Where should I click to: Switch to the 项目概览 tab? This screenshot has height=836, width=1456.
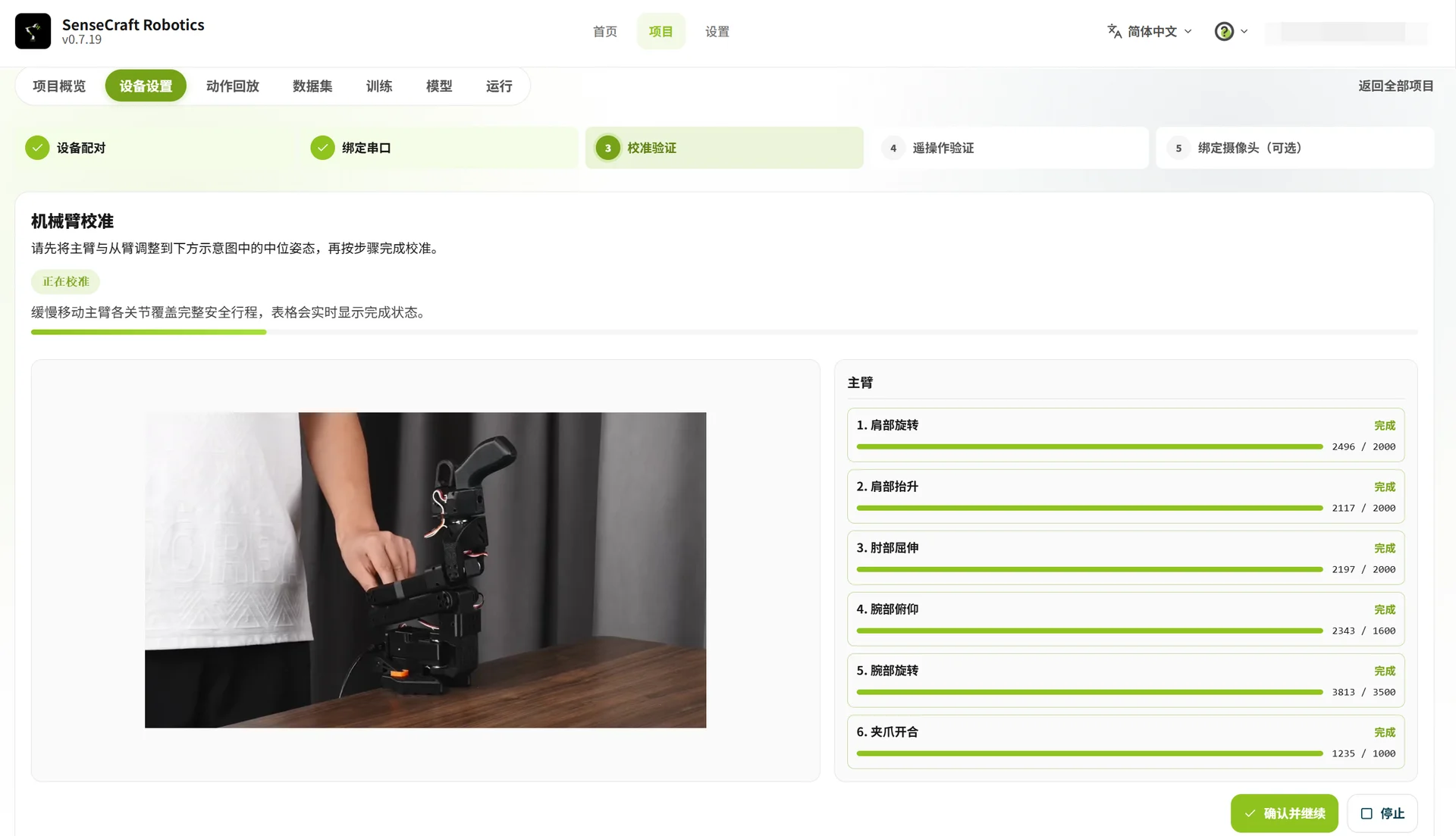[x=59, y=86]
